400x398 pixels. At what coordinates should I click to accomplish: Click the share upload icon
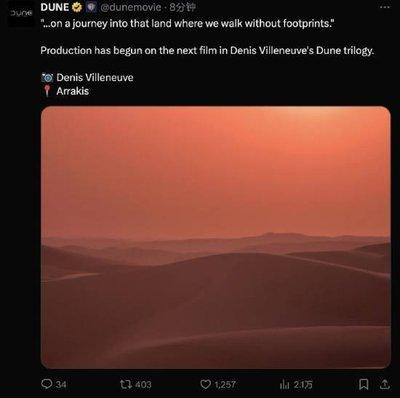(384, 384)
